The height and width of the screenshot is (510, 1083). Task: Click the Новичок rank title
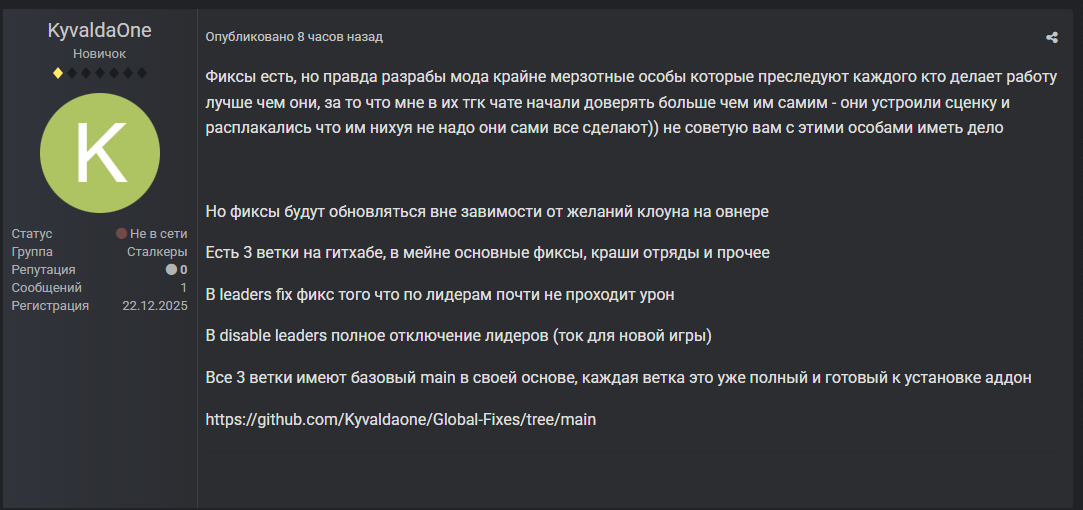click(99, 53)
